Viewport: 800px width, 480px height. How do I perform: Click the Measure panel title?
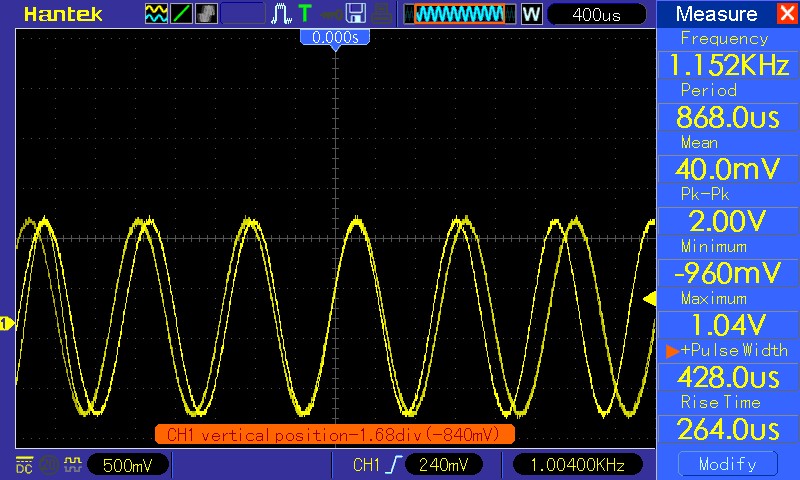coord(716,14)
